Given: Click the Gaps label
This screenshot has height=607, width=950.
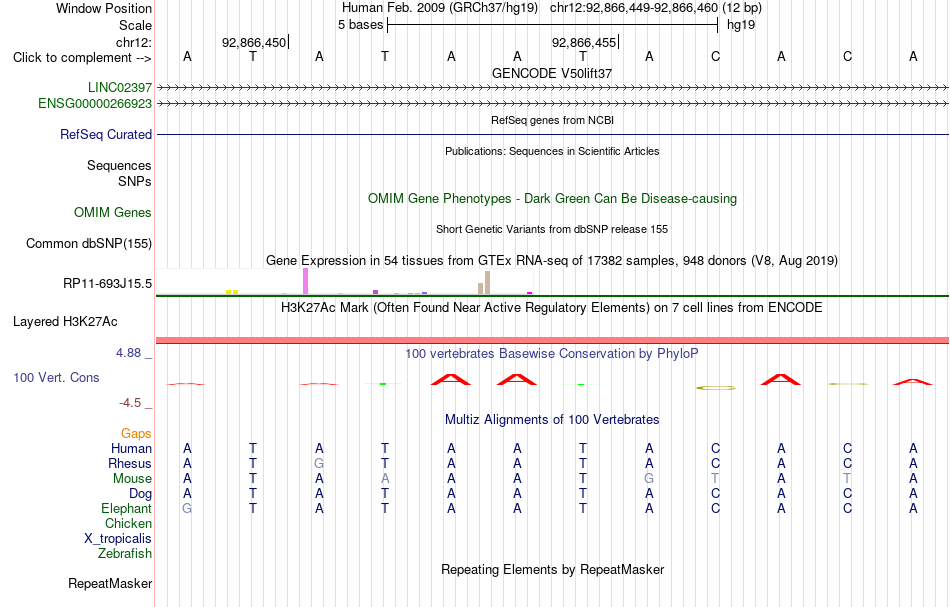Looking at the screenshot, I should (x=136, y=433).
